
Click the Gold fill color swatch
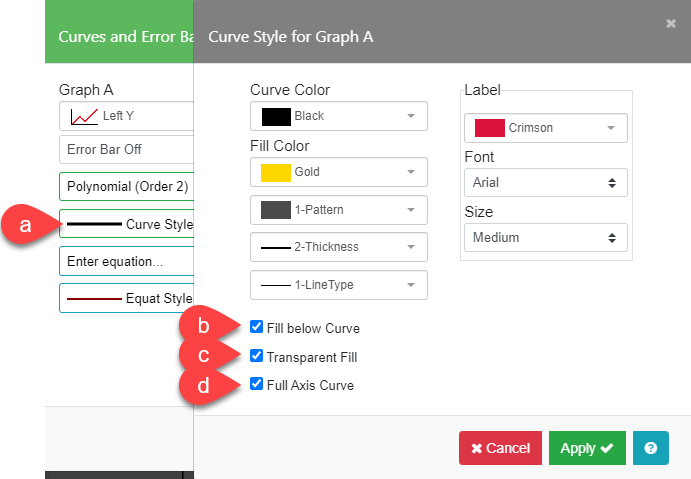click(x=275, y=172)
